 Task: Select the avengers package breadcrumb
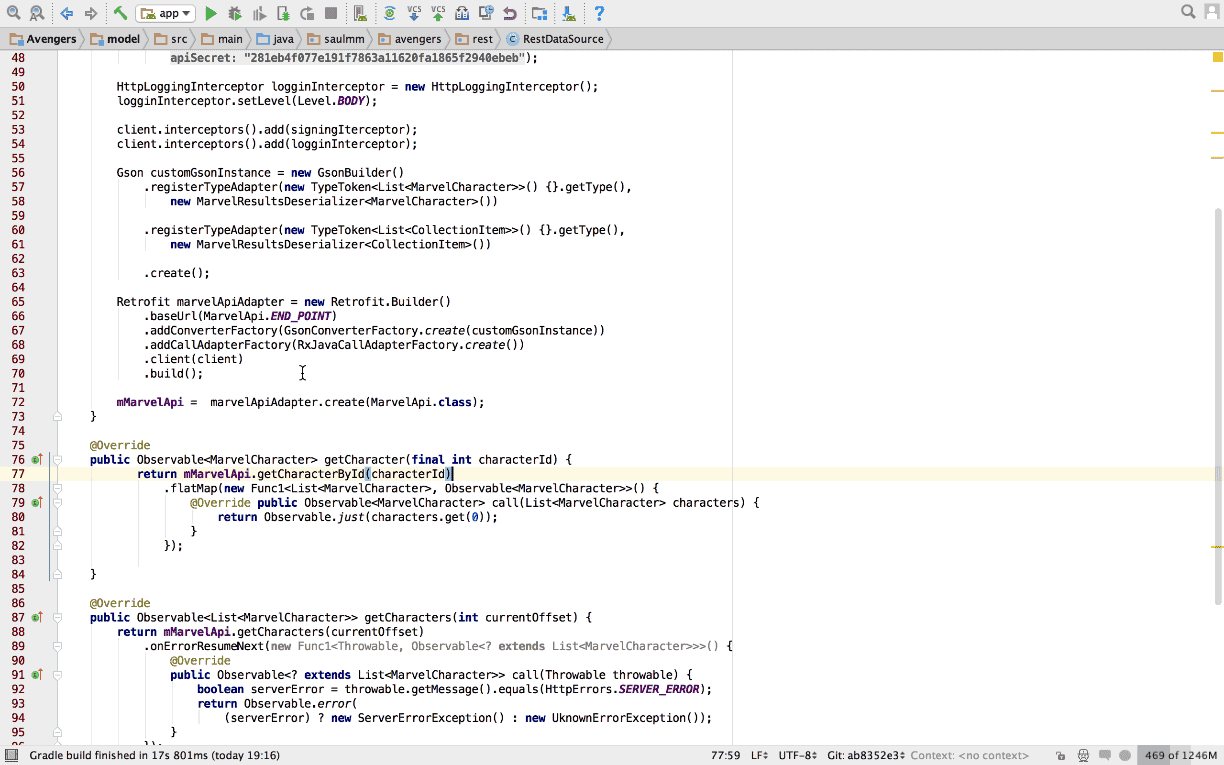409,39
